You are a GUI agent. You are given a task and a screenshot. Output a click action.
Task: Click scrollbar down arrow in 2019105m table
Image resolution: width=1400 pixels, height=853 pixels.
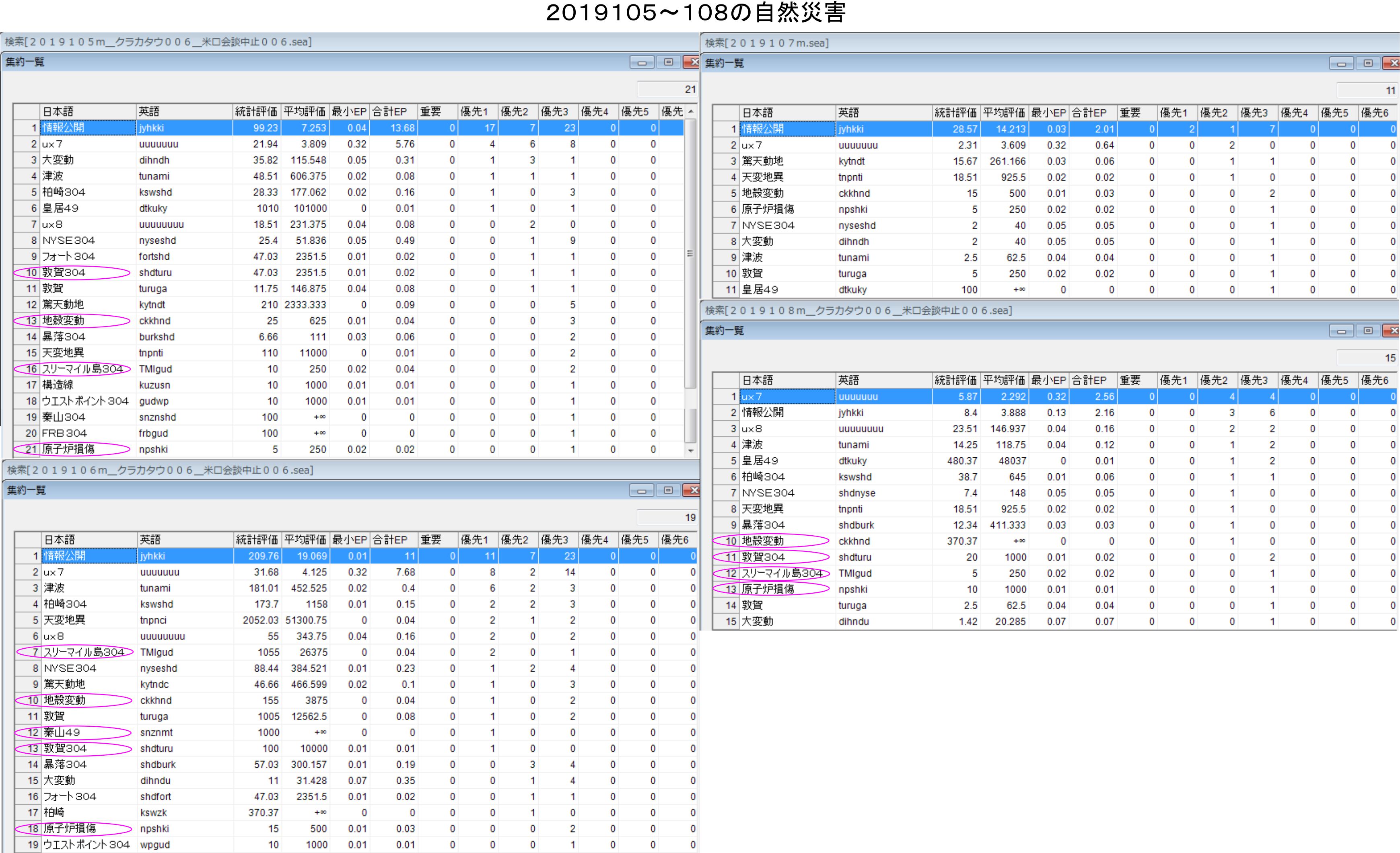point(691,450)
